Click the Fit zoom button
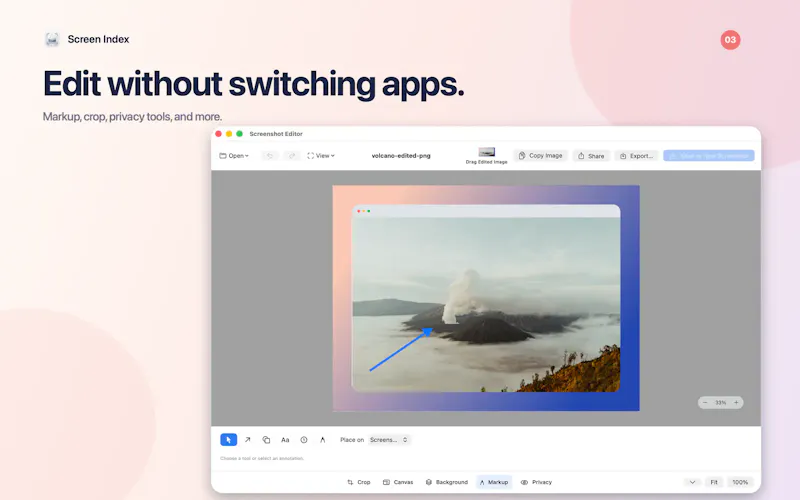This screenshot has width=800, height=500. pos(714,482)
